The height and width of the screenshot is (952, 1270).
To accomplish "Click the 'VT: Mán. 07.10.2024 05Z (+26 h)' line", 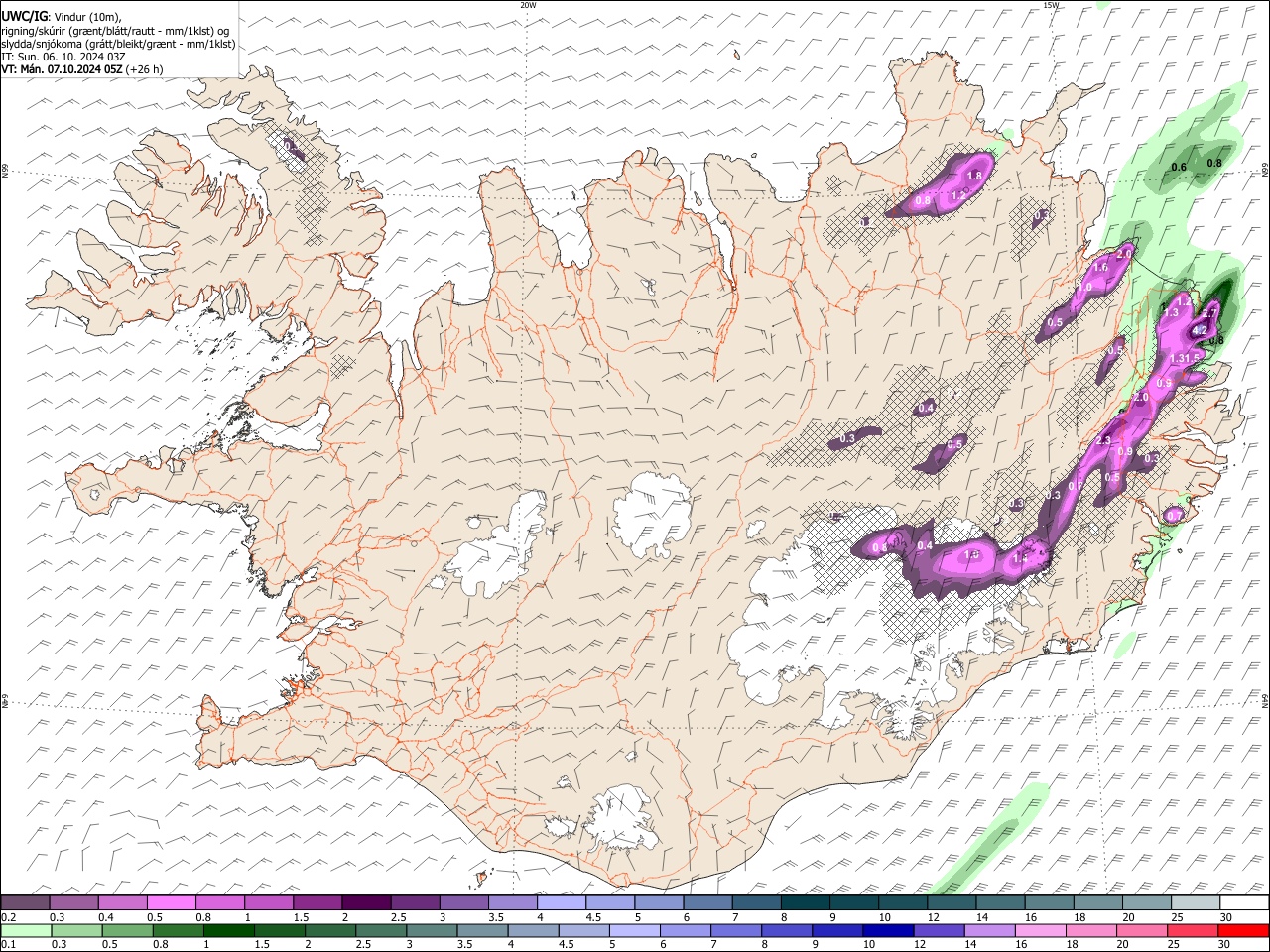I will [x=82, y=69].
